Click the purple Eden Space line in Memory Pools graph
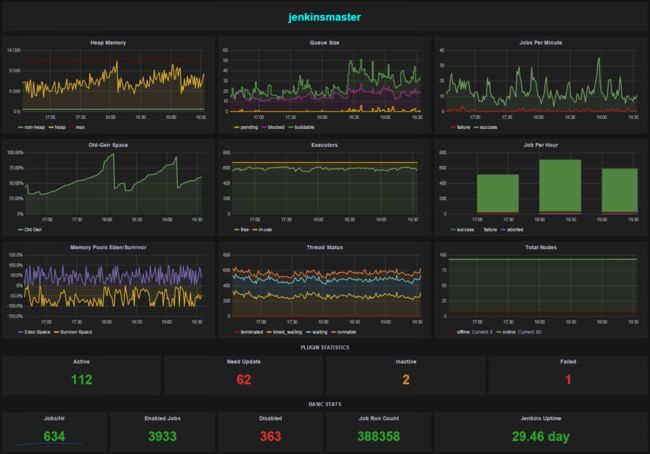The height and width of the screenshot is (454, 650). pyautogui.click(x=113, y=275)
